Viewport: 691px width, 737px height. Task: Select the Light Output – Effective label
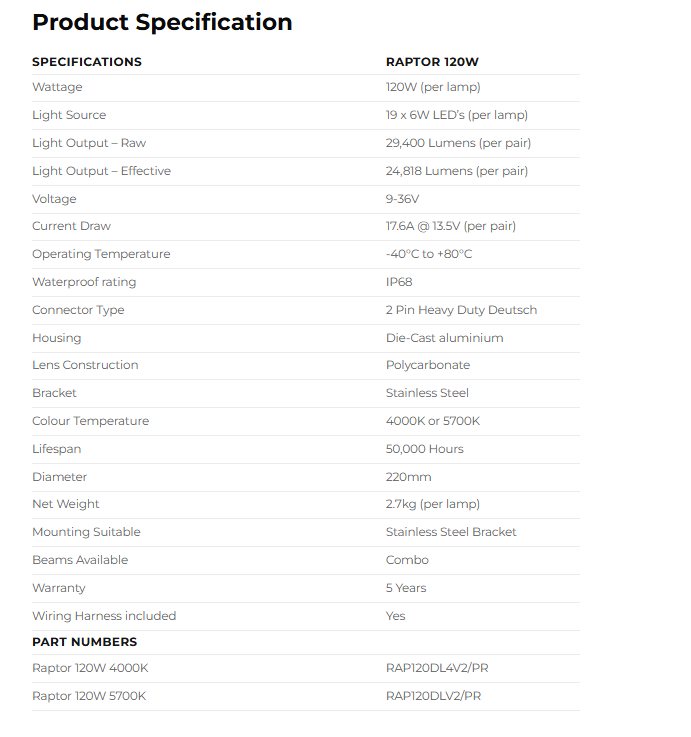pos(101,171)
